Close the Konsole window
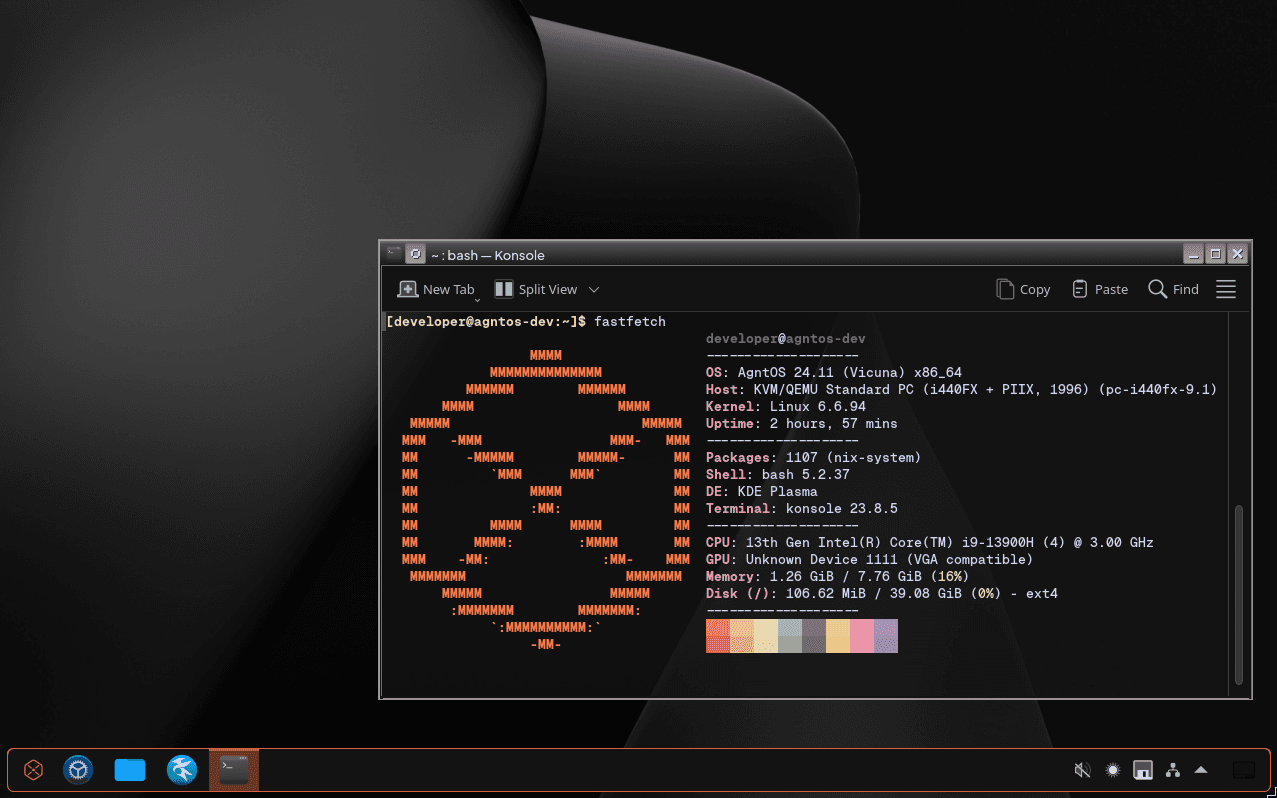1277x798 pixels. pos(1237,254)
